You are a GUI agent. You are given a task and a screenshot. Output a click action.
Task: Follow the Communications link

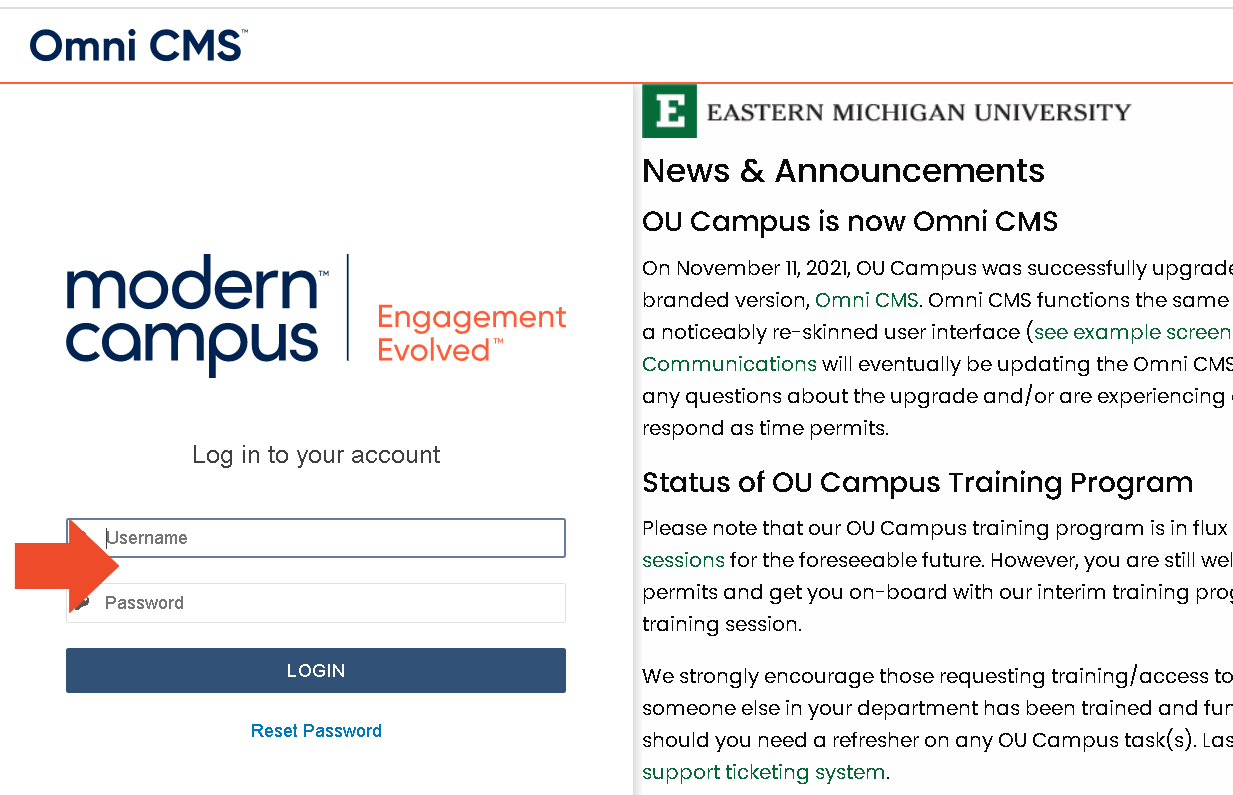click(x=729, y=364)
